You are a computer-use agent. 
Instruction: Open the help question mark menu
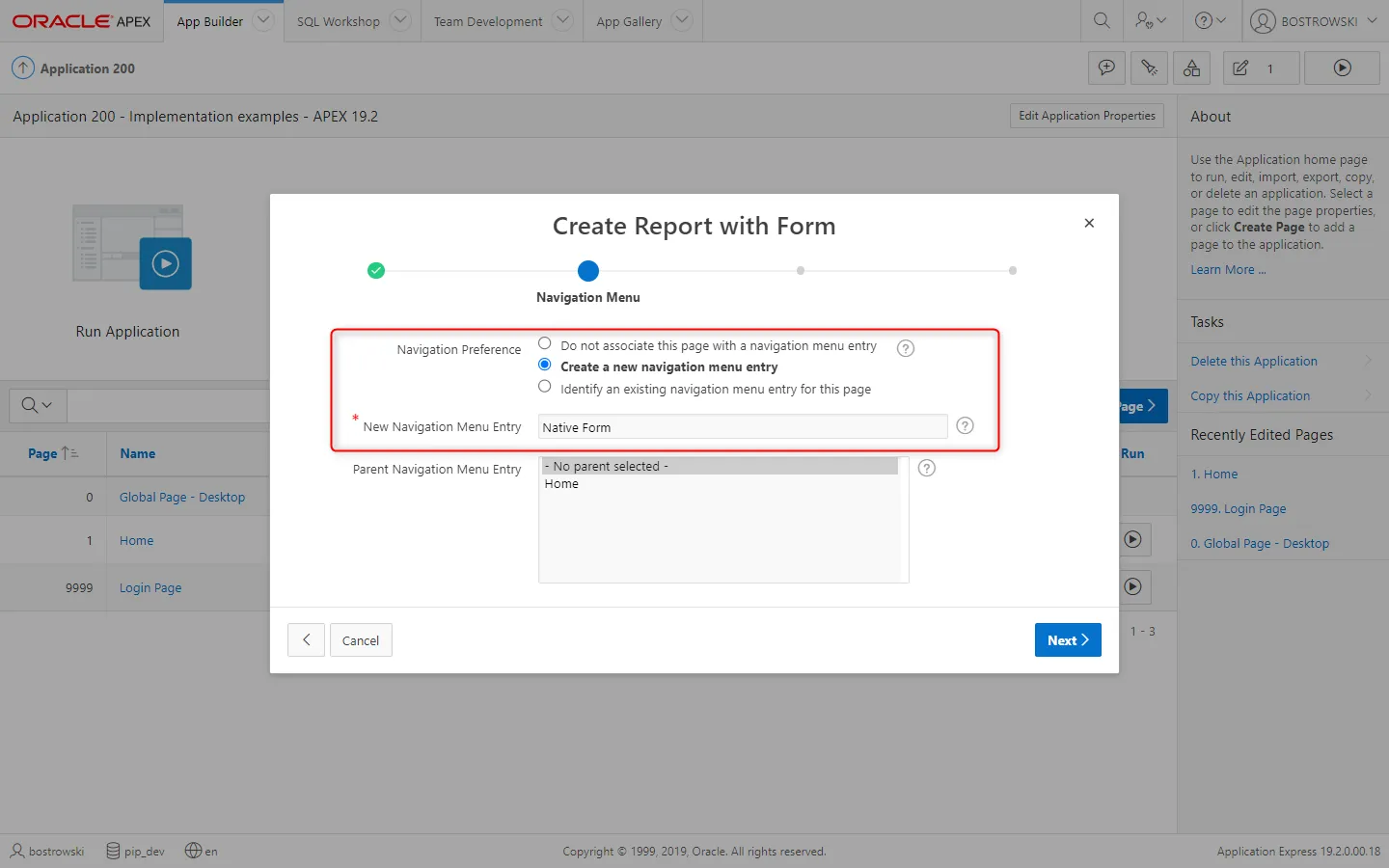coord(1210,20)
